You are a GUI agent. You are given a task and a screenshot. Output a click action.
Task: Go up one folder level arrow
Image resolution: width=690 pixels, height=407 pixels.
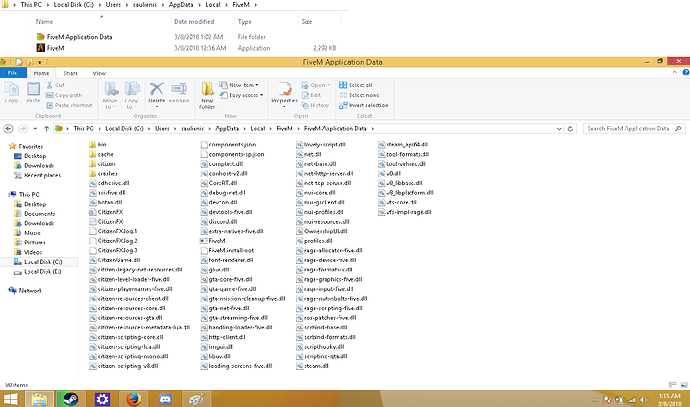pos(46,128)
